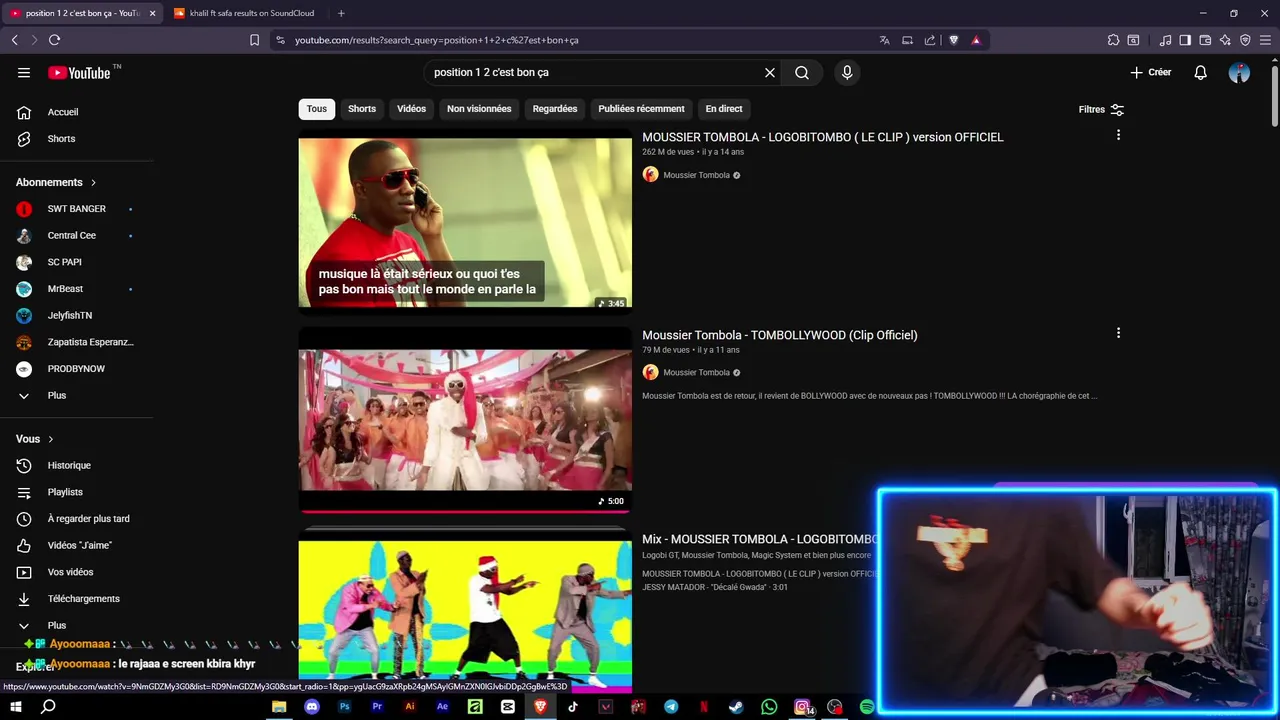
Task: Click the translate page icon
Action: click(884, 40)
